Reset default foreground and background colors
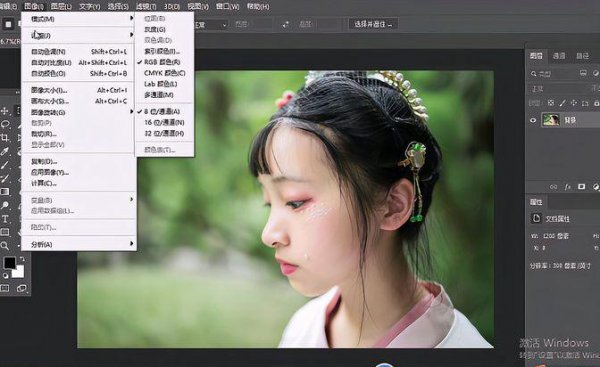 tap(5, 275)
